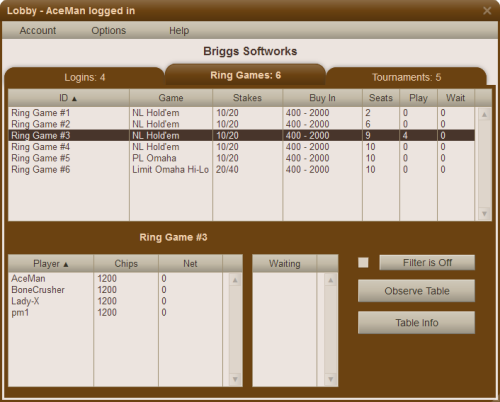The width and height of the screenshot is (500, 402).
Task: Open the Help menu
Action: pyautogui.click(x=179, y=31)
